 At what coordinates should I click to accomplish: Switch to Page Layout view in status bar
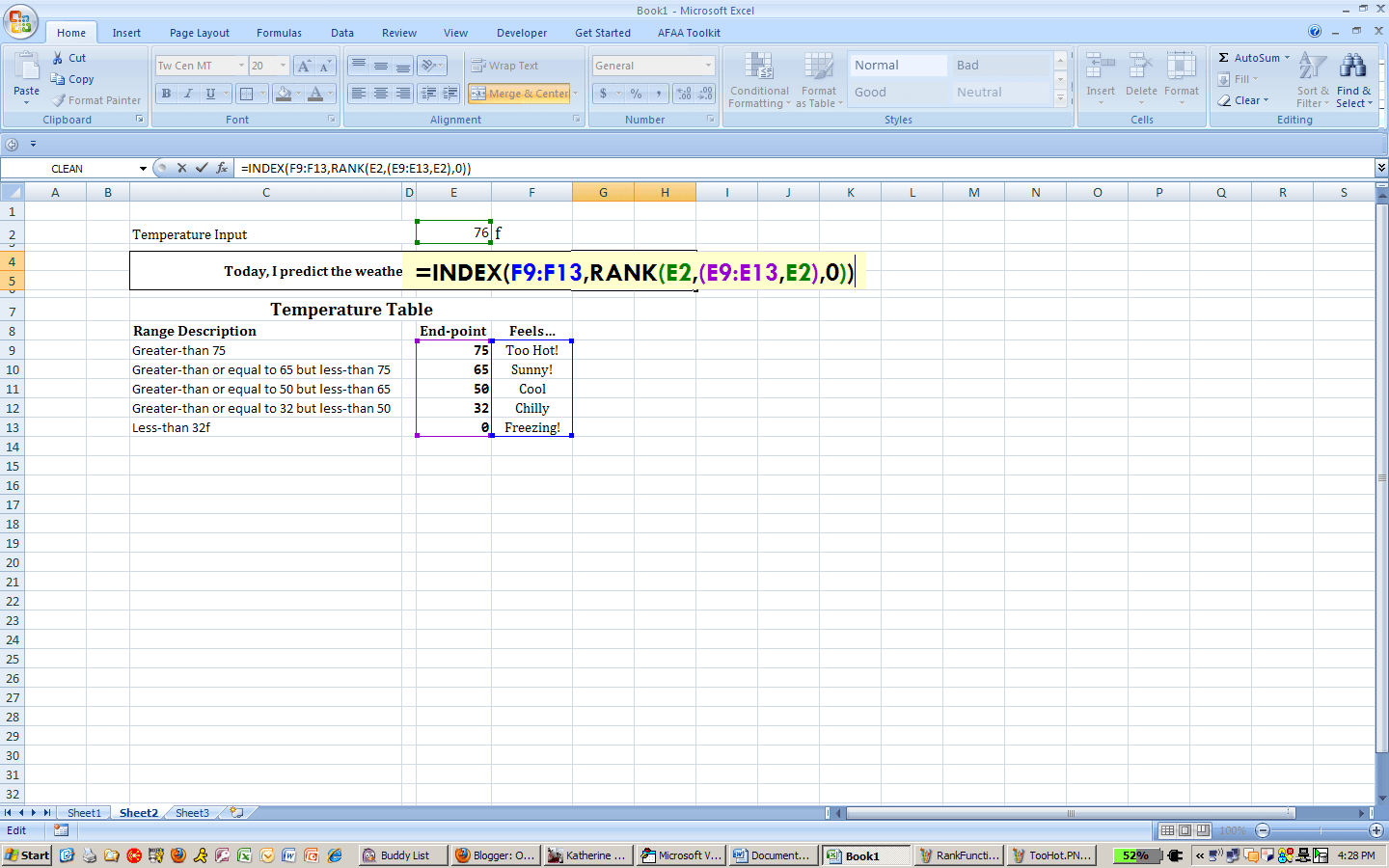coord(1185,830)
